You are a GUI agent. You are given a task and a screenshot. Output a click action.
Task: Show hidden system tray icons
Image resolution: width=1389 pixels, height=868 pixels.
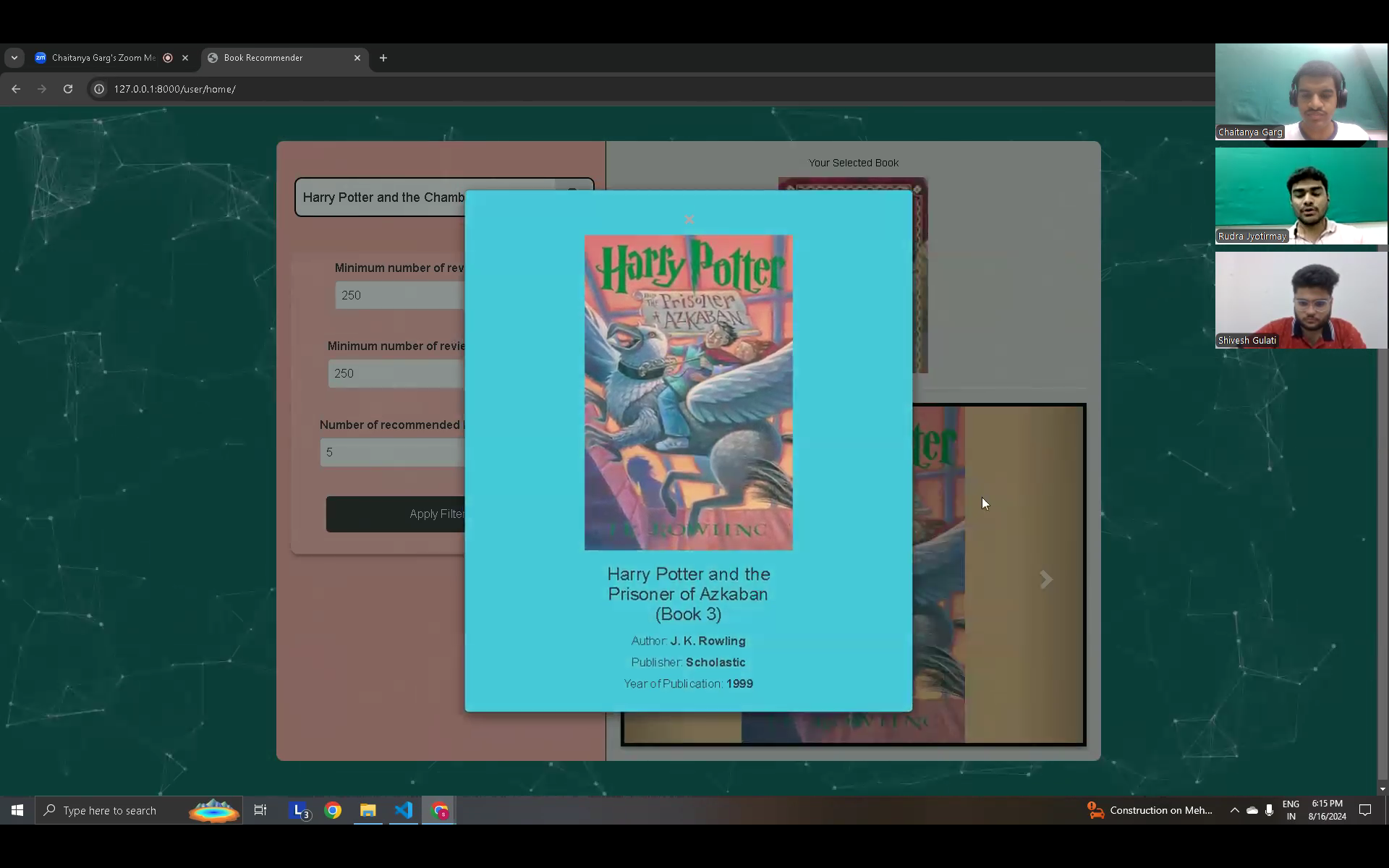coord(1234,810)
